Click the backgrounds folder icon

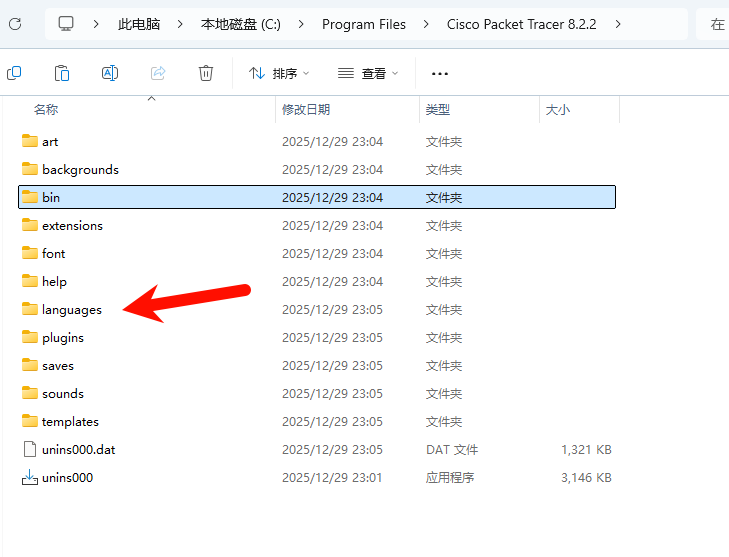(30, 169)
